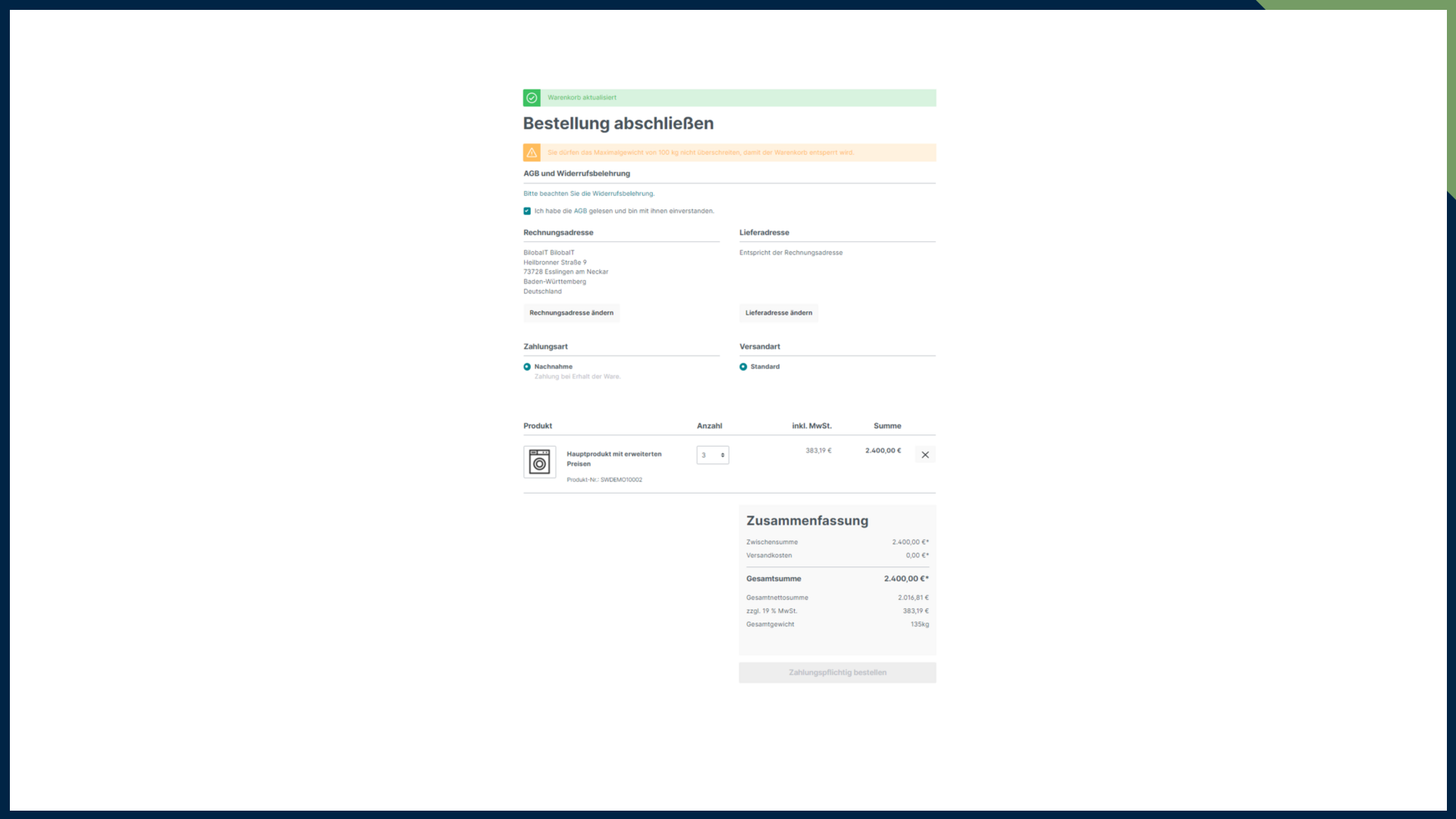Remove product with the X icon

pos(924,455)
